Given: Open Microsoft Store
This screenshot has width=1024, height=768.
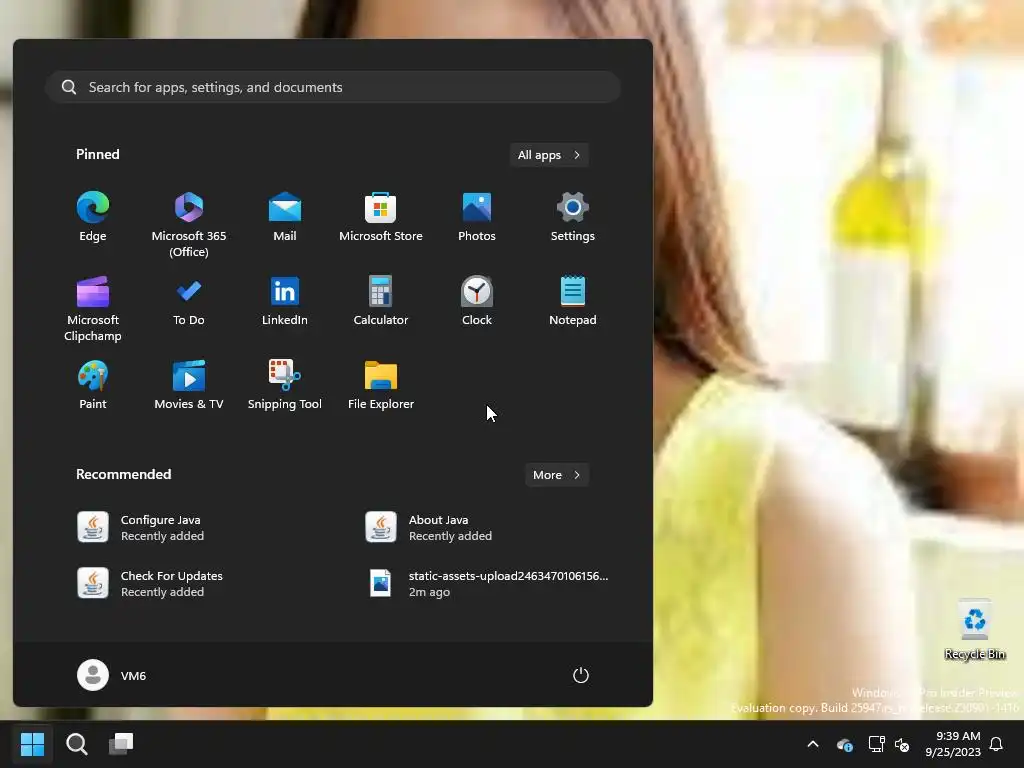Looking at the screenshot, I should point(381,217).
